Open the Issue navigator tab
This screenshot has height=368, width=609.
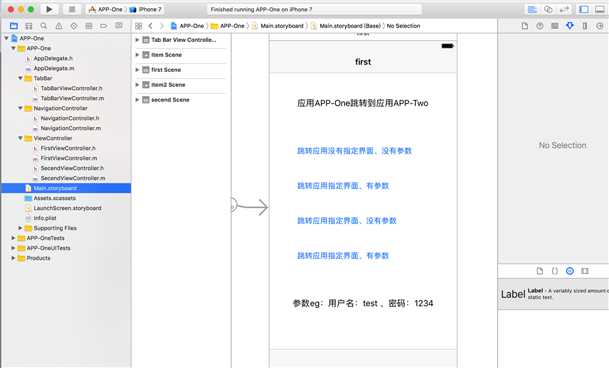point(59,26)
